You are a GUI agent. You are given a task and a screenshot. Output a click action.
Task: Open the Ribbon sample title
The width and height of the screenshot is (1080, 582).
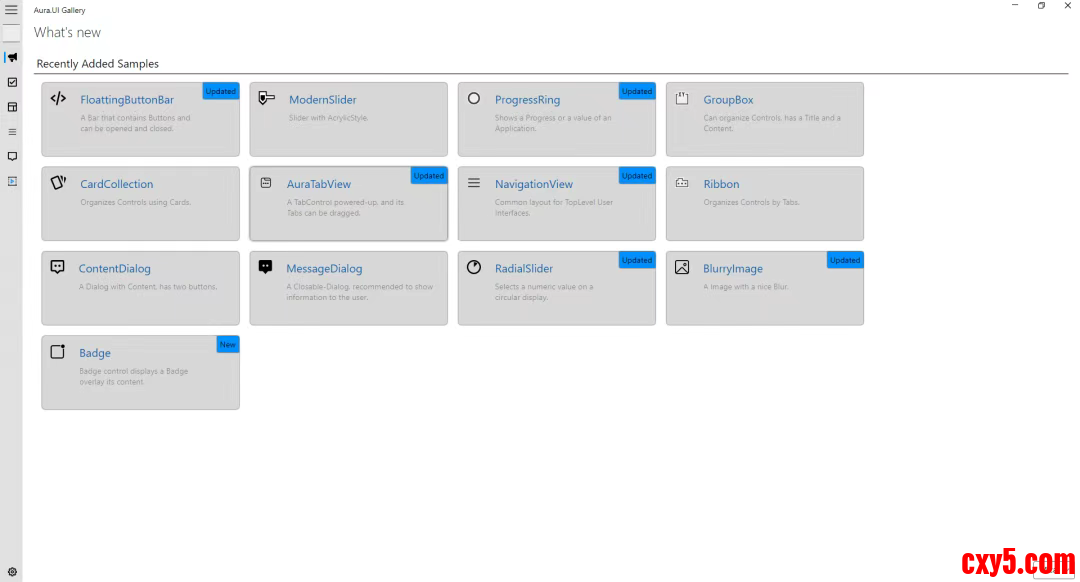click(x=721, y=184)
